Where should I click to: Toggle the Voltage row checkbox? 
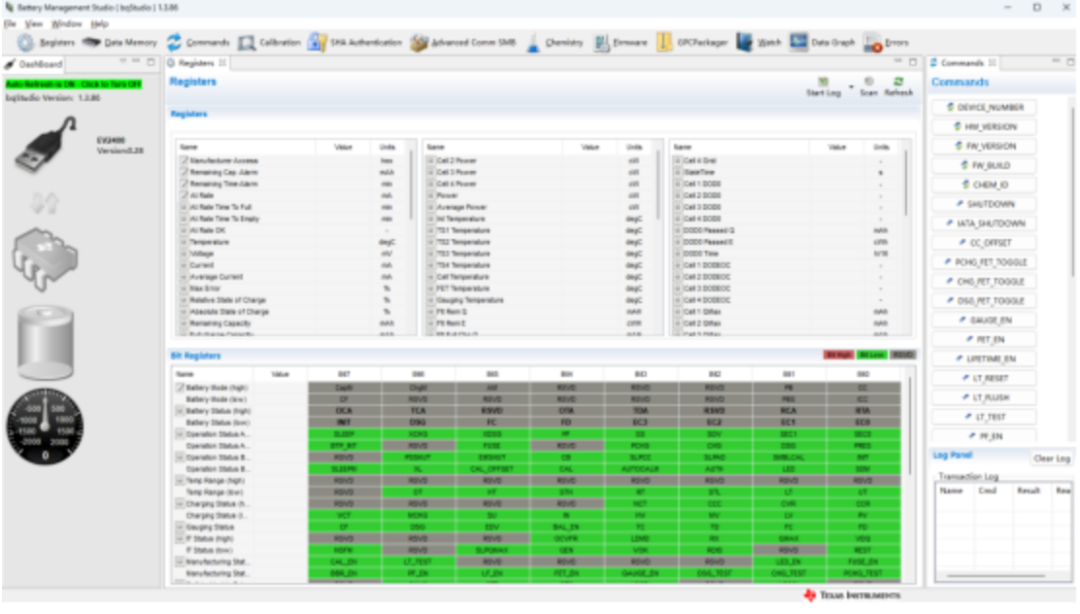[184, 254]
